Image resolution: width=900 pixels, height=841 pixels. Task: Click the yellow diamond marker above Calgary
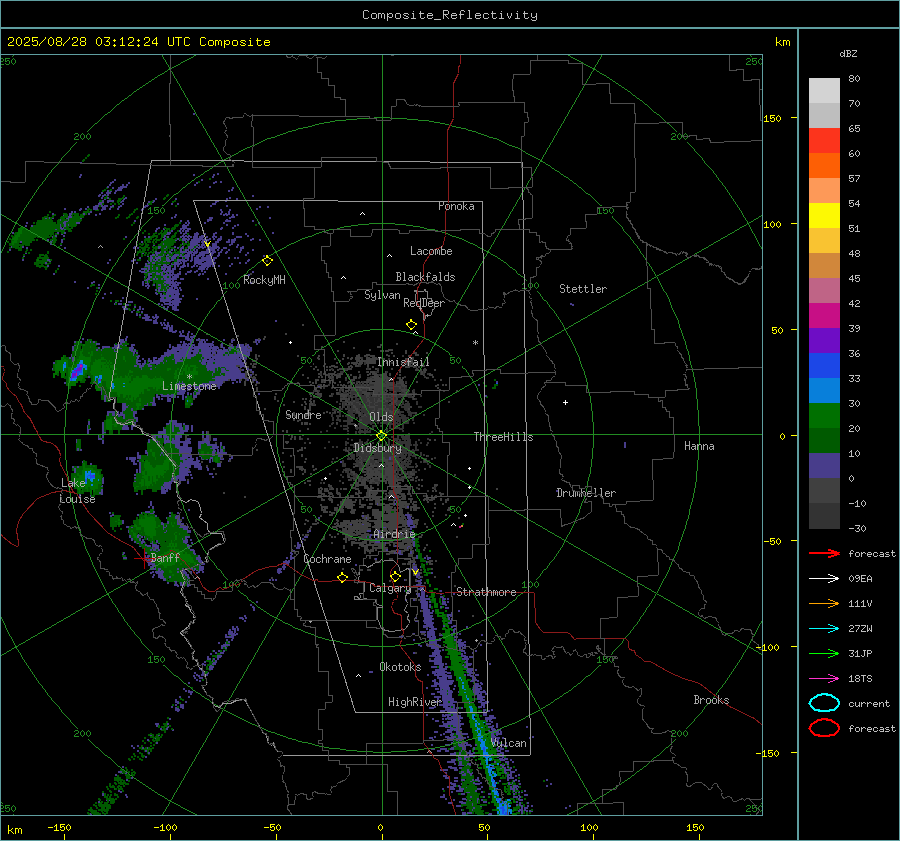coord(395,576)
